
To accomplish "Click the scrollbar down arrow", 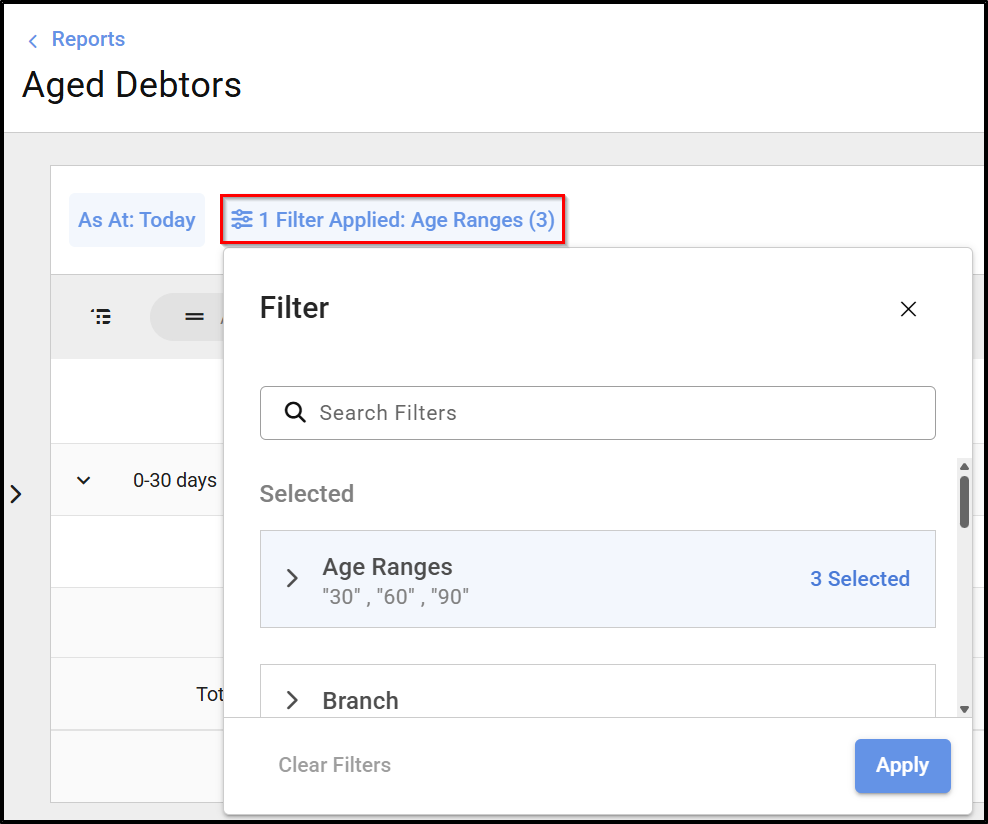I will point(964,709).
